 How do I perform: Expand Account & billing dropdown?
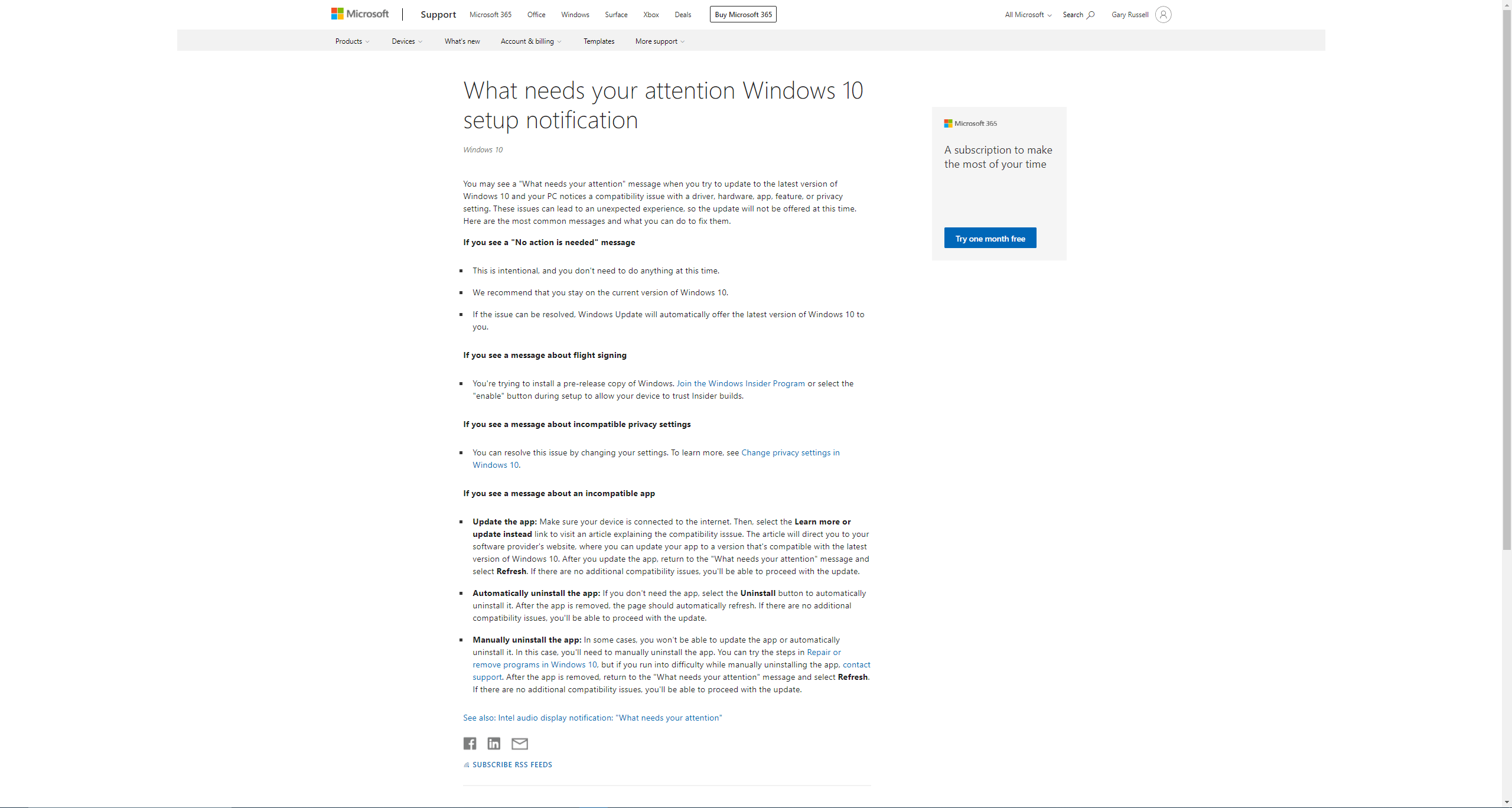pyautogui.click(x=531, y=41)
